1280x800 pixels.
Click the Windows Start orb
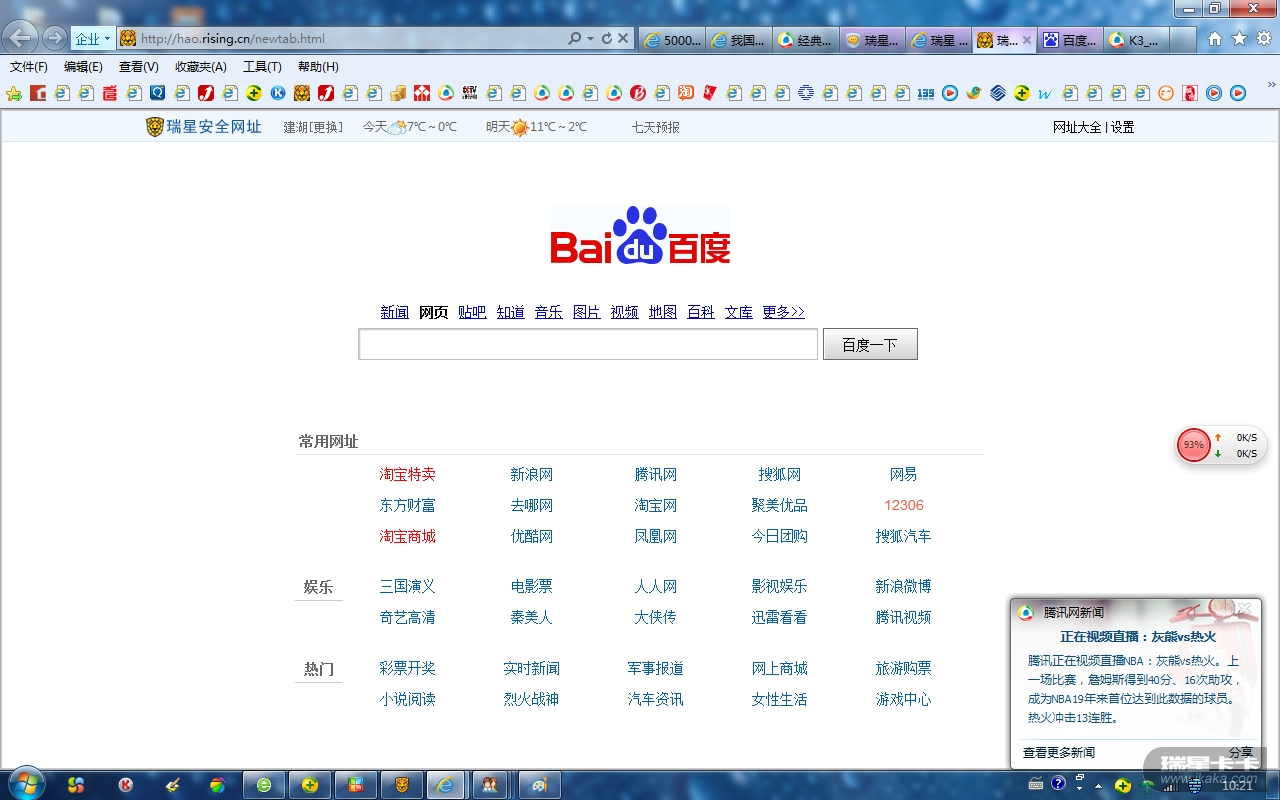pyautogui.click(x=25, y=784)
